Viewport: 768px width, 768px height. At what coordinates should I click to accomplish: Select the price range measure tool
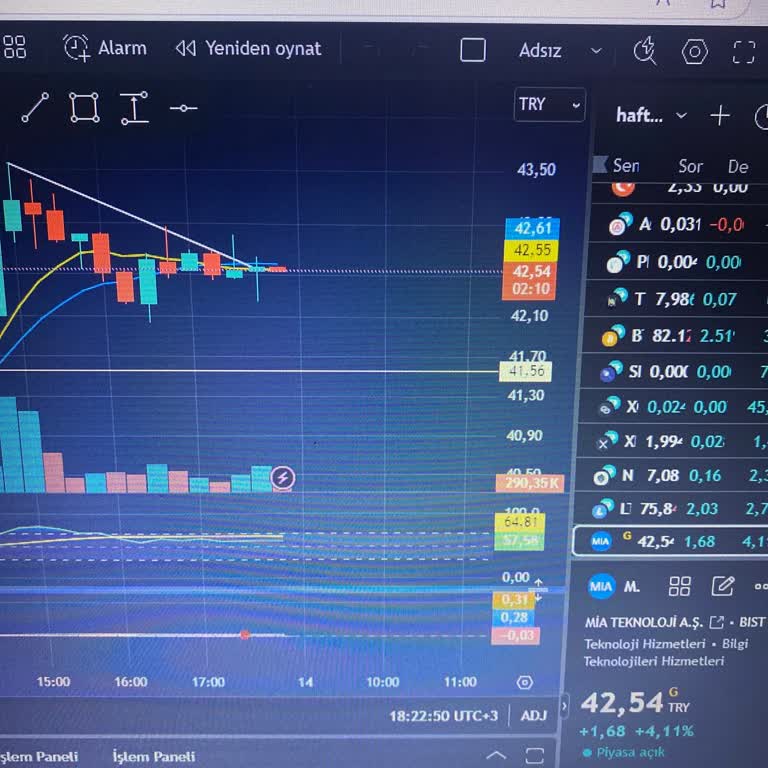(x=134, y=108)
